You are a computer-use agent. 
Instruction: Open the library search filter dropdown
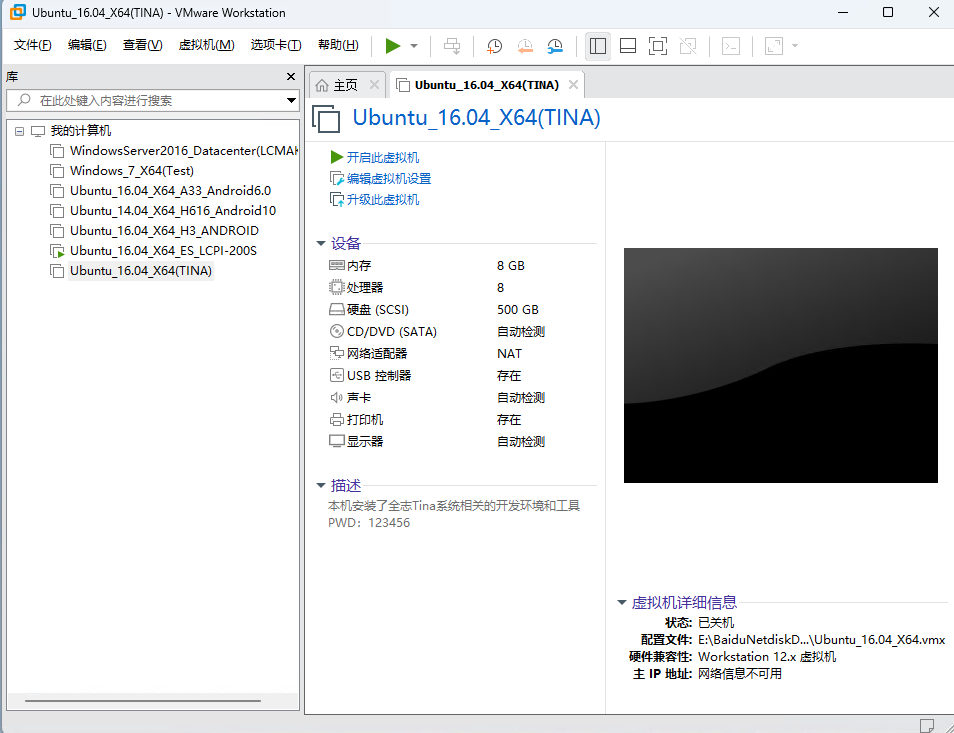290,100
